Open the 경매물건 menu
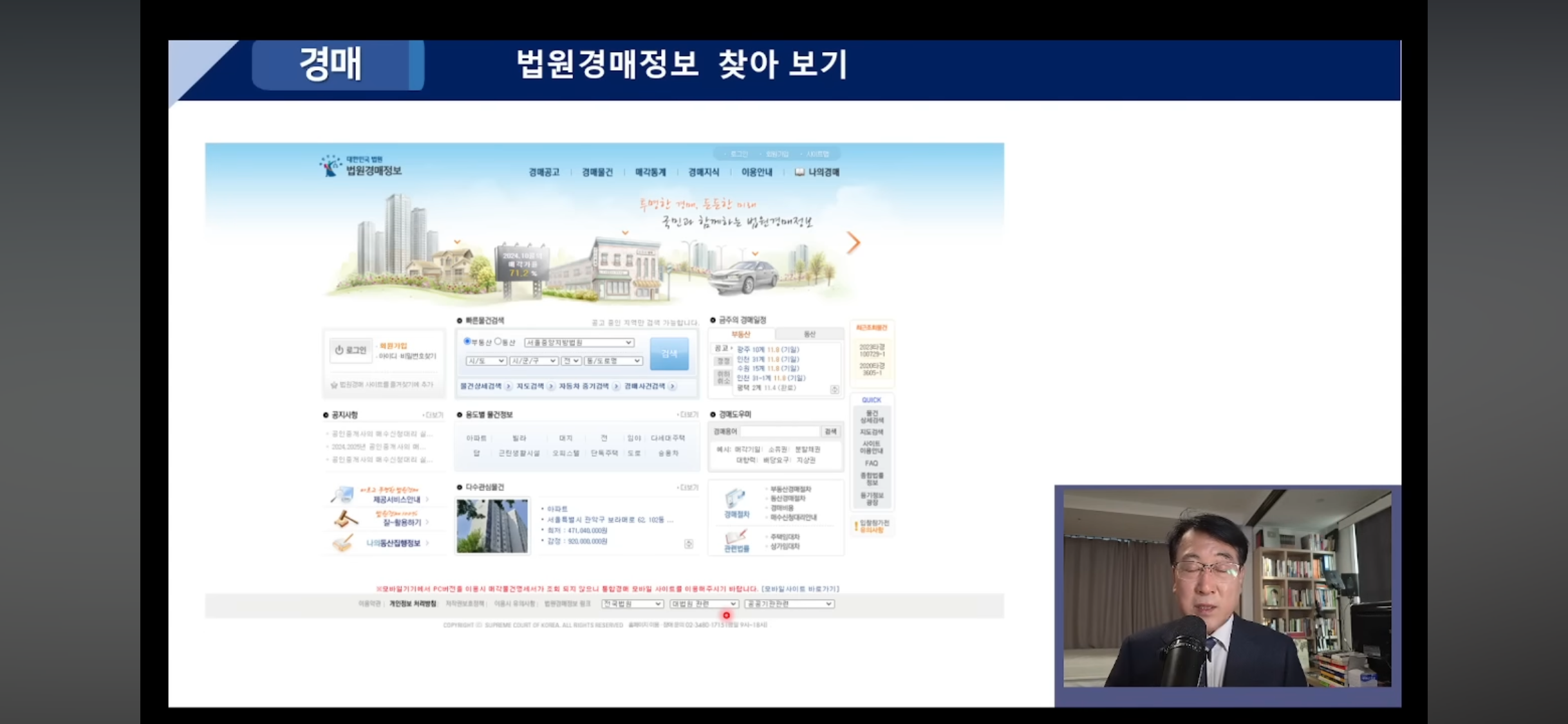Image resolution: width=1568 pixels, height=724 pixels. [x=597, y=172]
